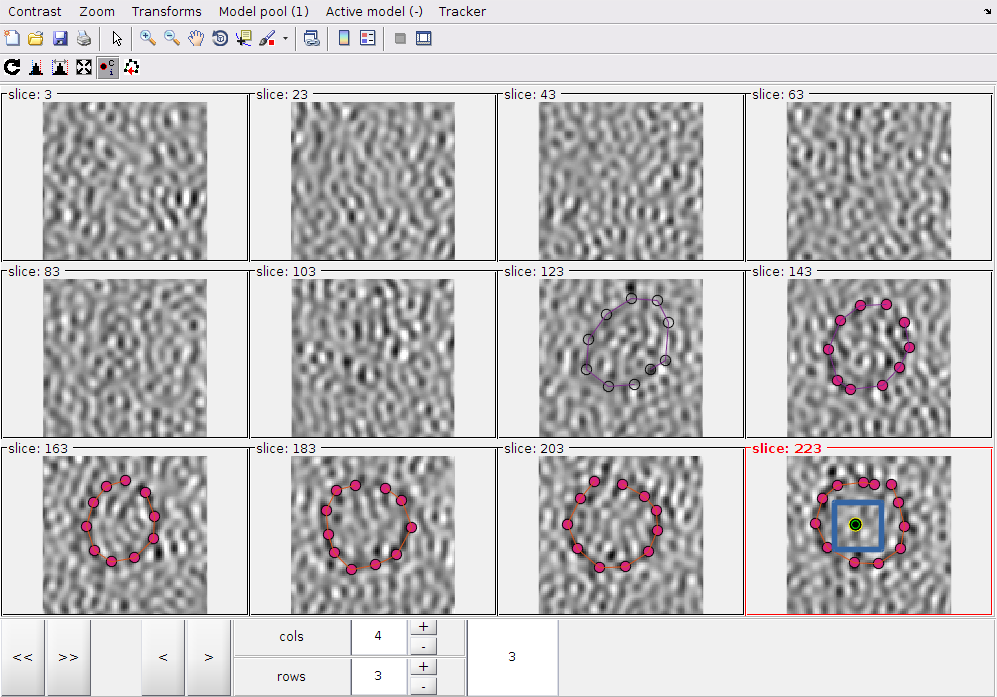Screen dimensions: 997x697
Task: Activate the Zoom In magnifier tool
Action: pos(148,38)
